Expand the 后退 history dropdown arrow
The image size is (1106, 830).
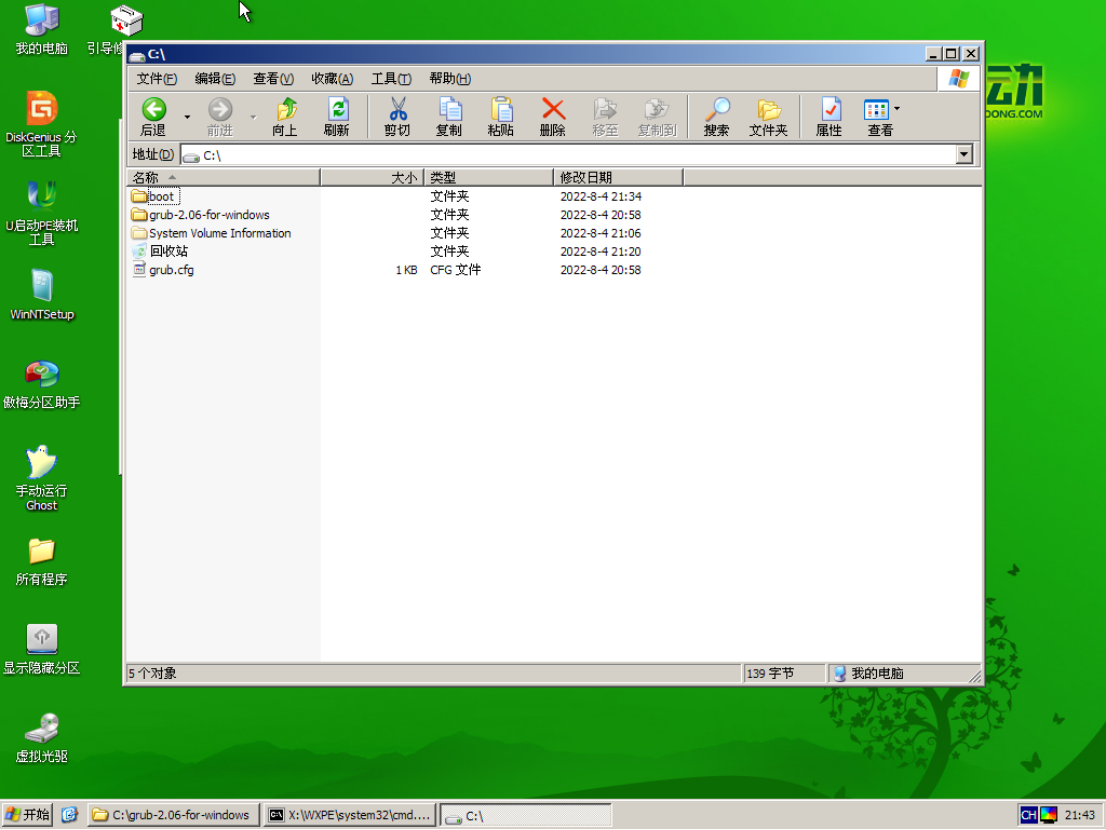pos(187,116)
